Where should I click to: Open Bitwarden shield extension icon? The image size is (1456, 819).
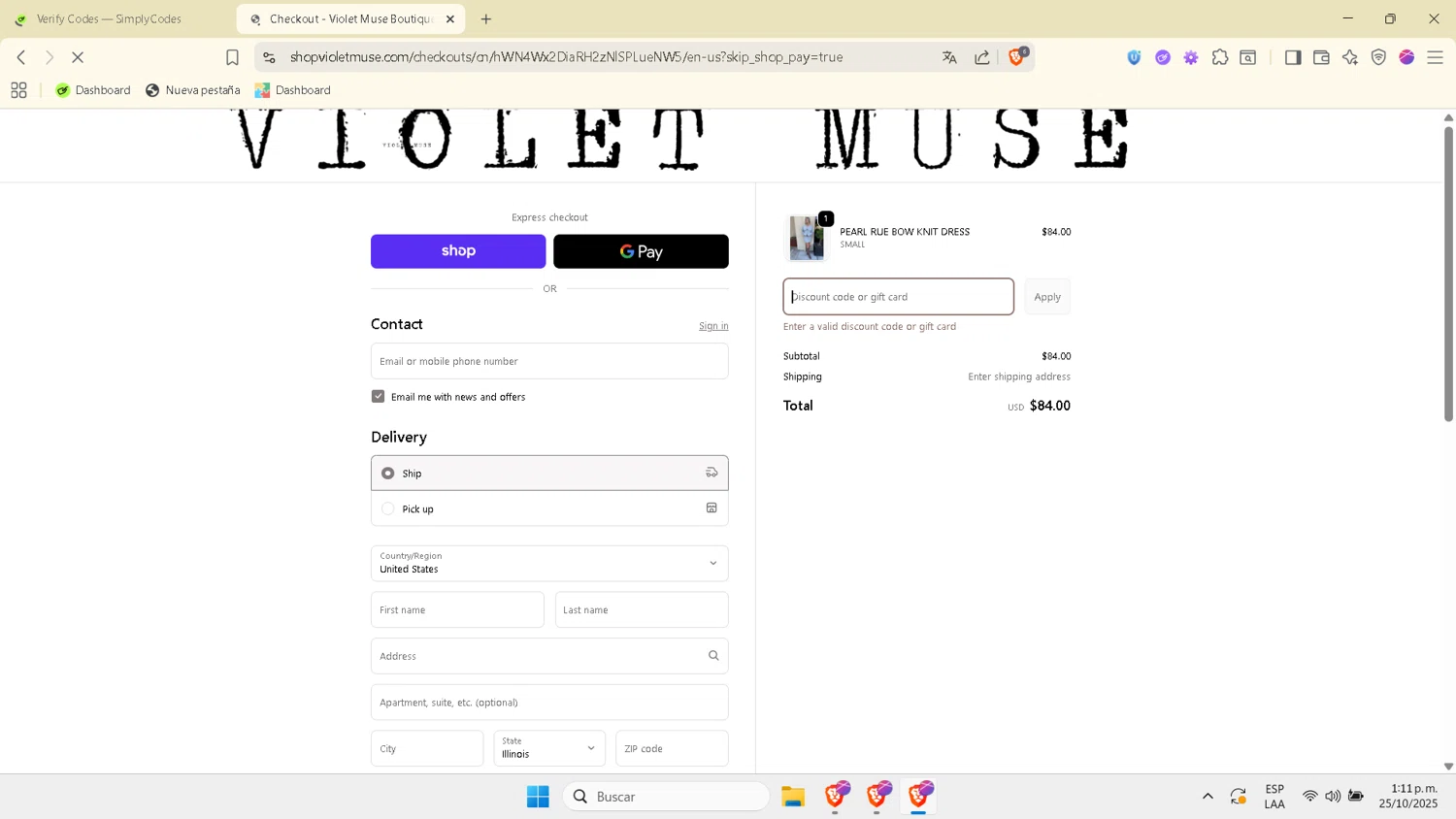coord(1134,57)
